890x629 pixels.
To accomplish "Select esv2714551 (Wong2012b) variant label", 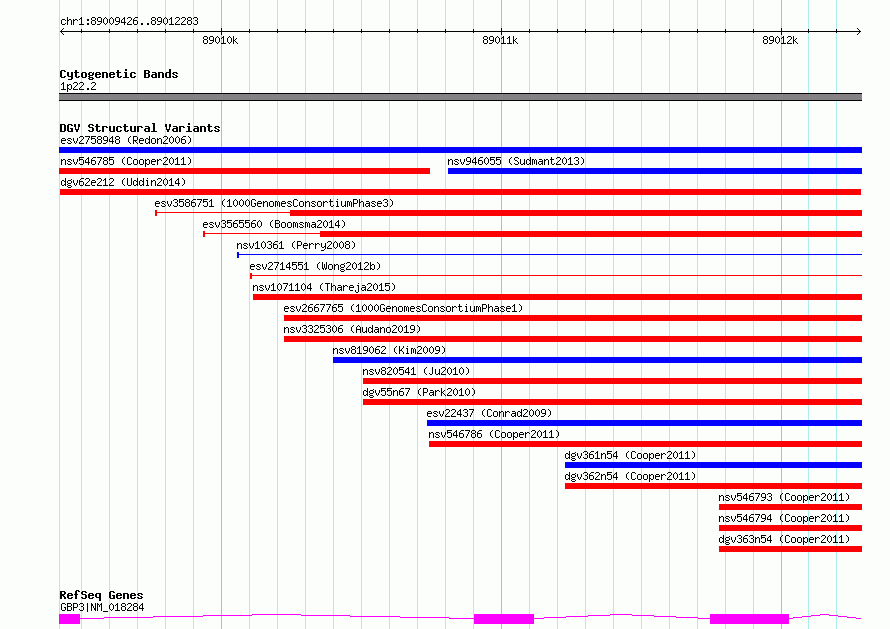I will click(x=315, y=266).
